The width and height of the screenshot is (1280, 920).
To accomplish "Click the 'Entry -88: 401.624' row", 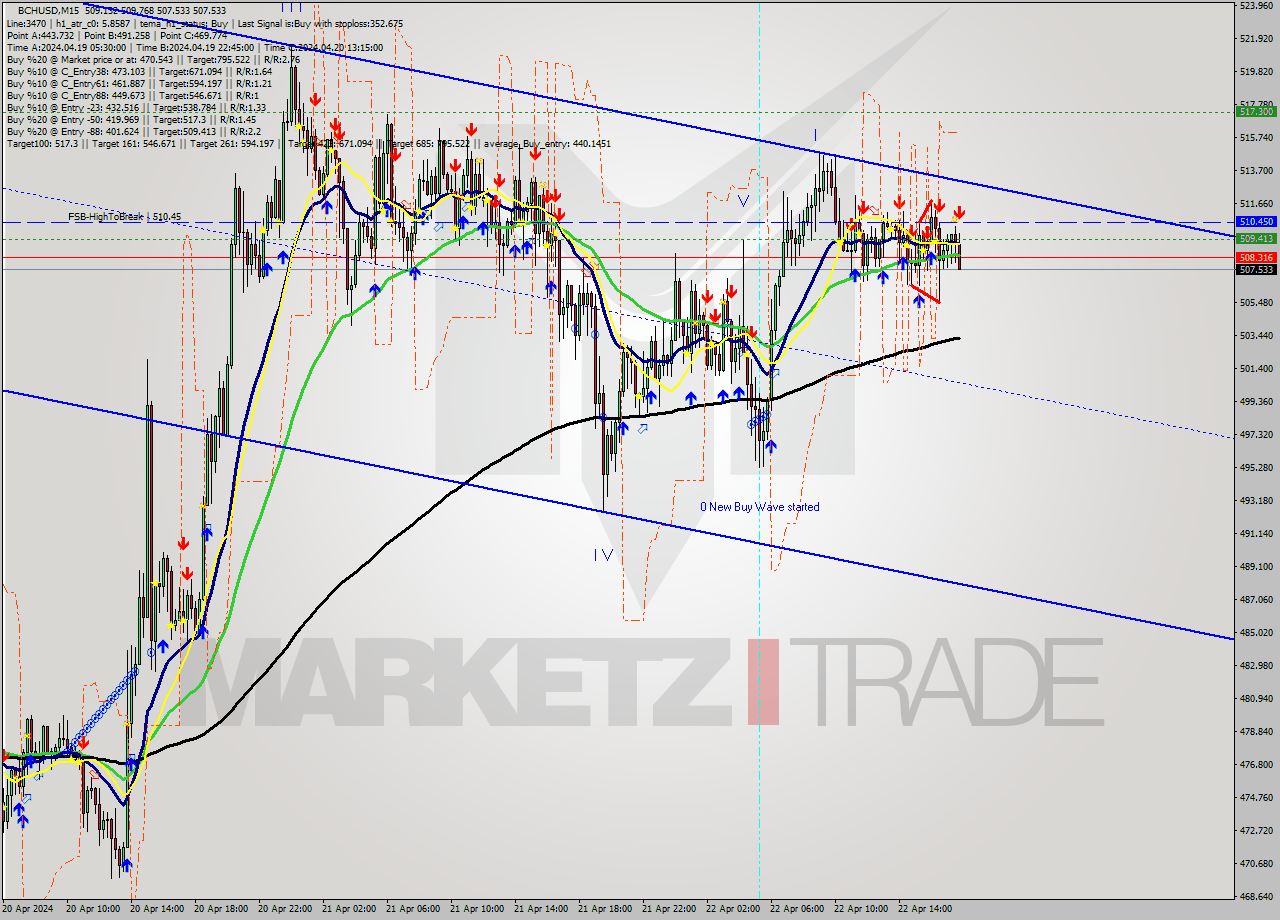I will pyautogui.click(x=134, y=131).
